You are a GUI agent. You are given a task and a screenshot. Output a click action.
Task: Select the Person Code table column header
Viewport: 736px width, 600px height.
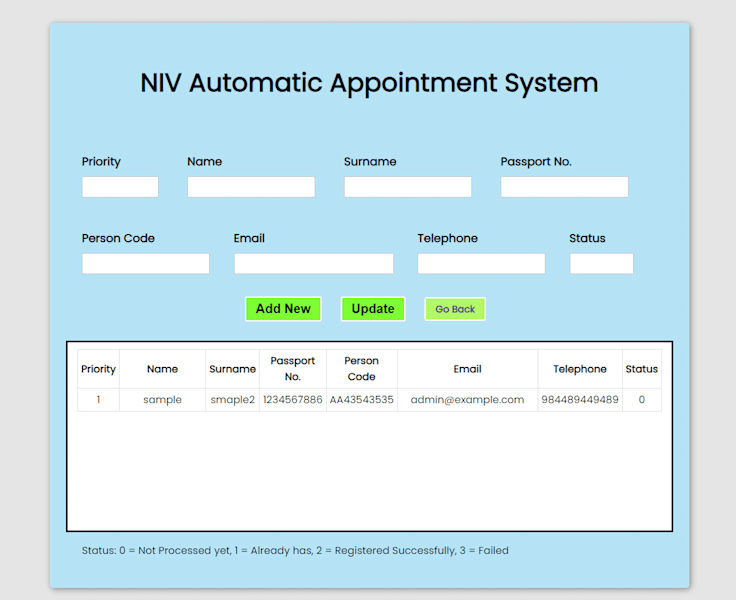[x=361, y=369]
